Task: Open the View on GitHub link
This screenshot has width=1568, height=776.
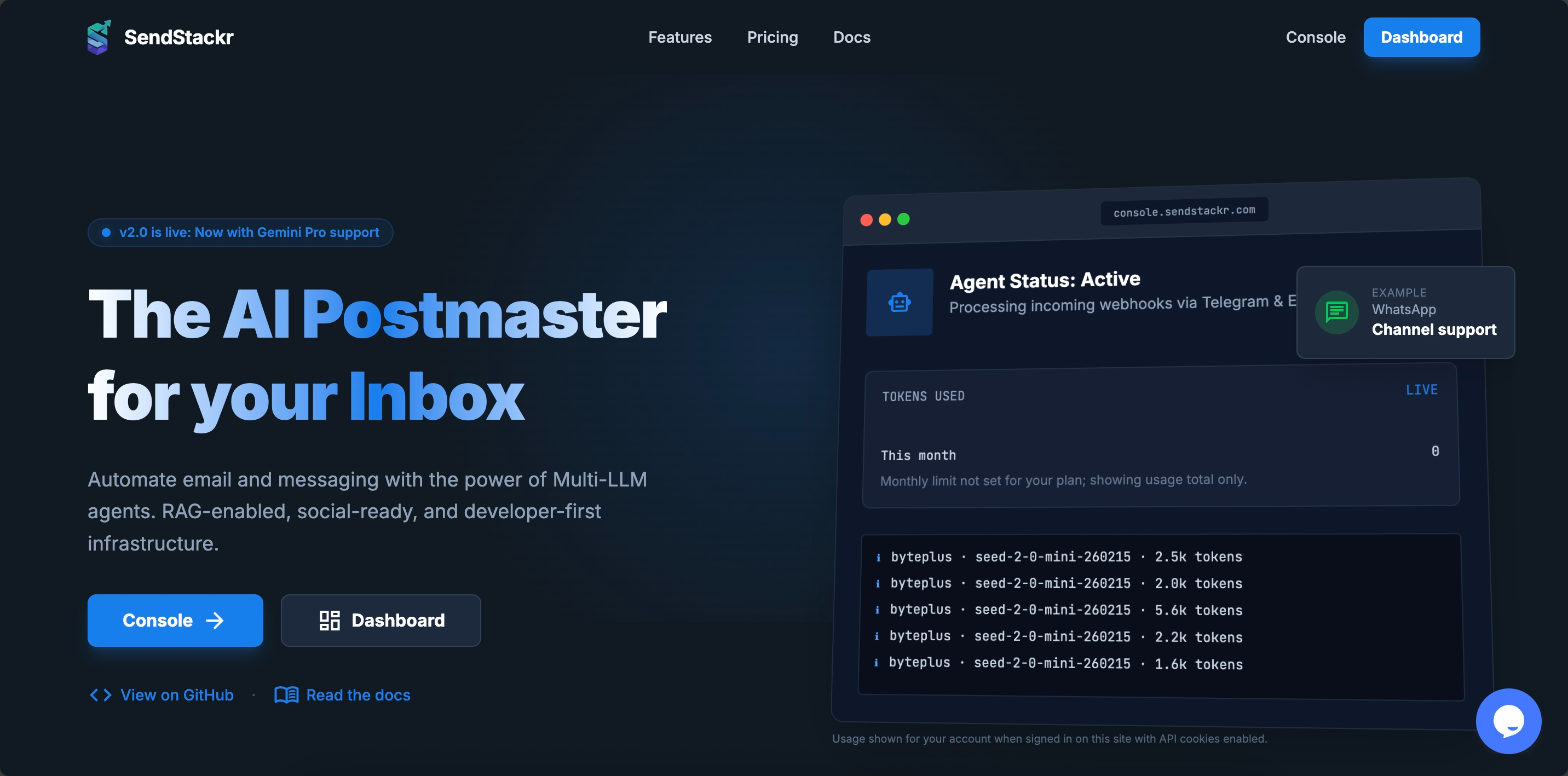Action: (x=176, y=694)
